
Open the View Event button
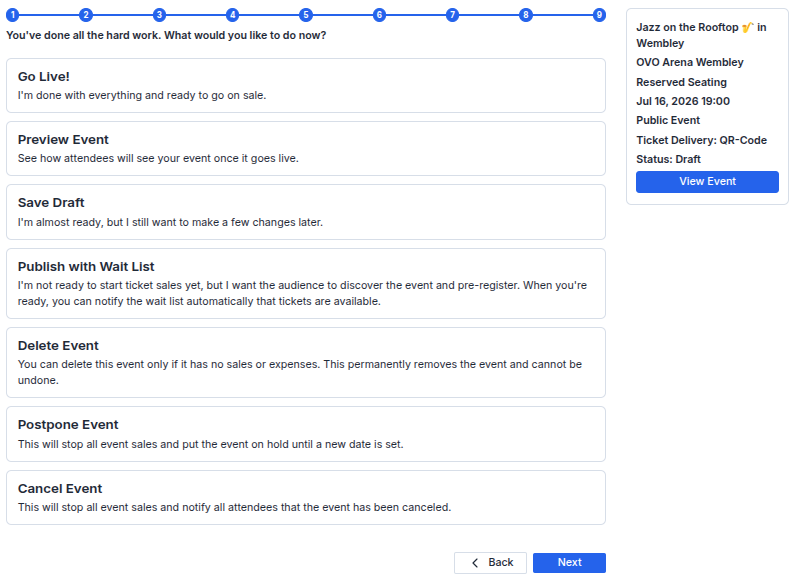coord(707,182)
